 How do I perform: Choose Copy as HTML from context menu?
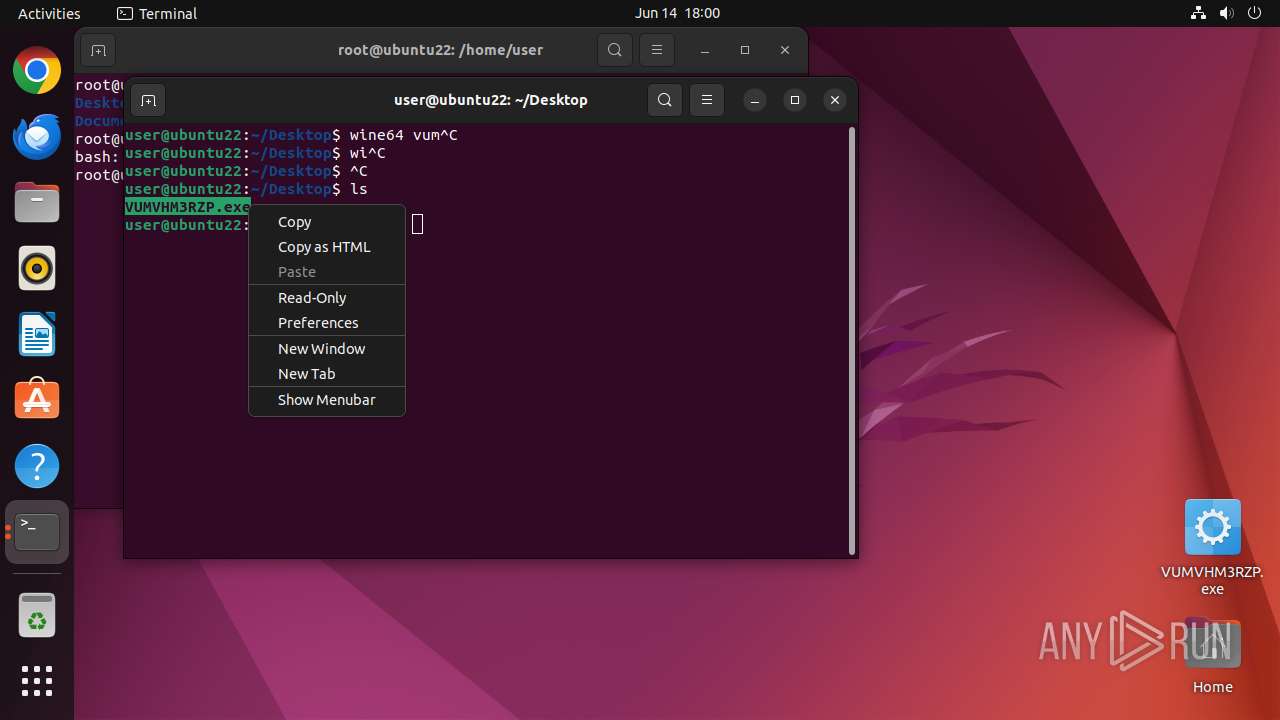click(327, 247)
